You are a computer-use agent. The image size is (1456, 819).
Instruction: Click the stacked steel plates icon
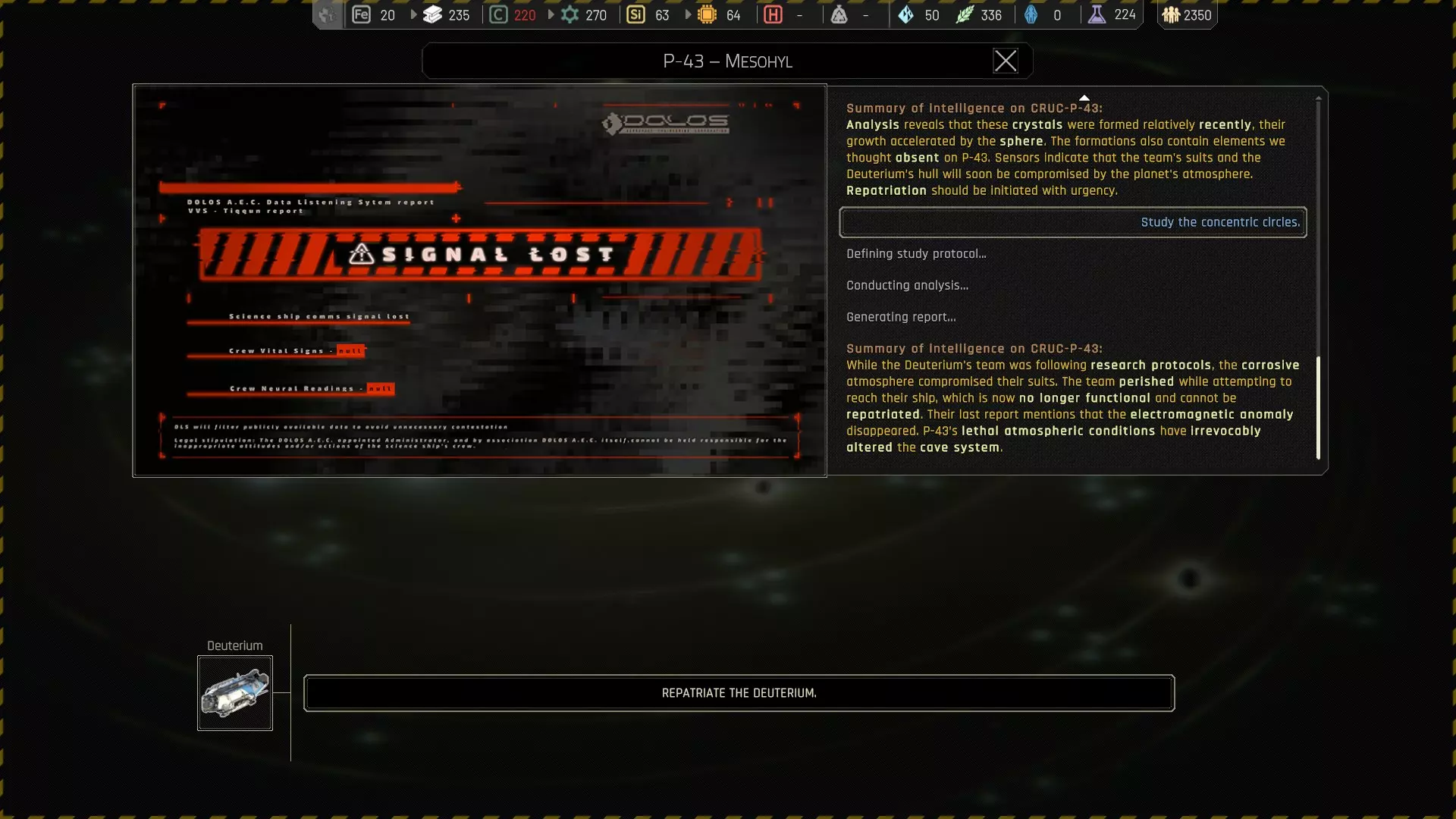[432, 14]
